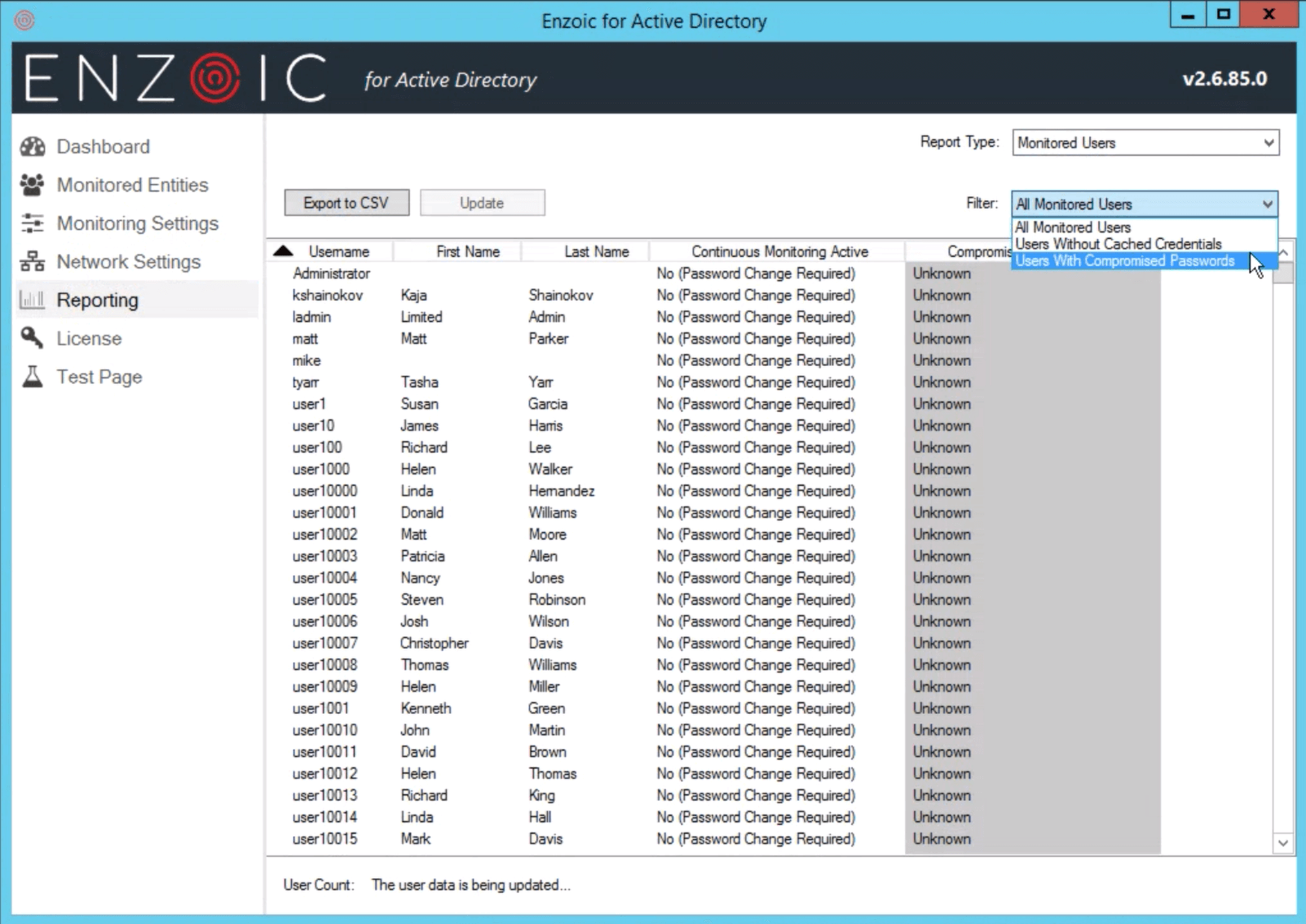Image resolution: width=1306 pixels, height=924 pixels.
Task: Click first name Josh
Action: [414, 621]
